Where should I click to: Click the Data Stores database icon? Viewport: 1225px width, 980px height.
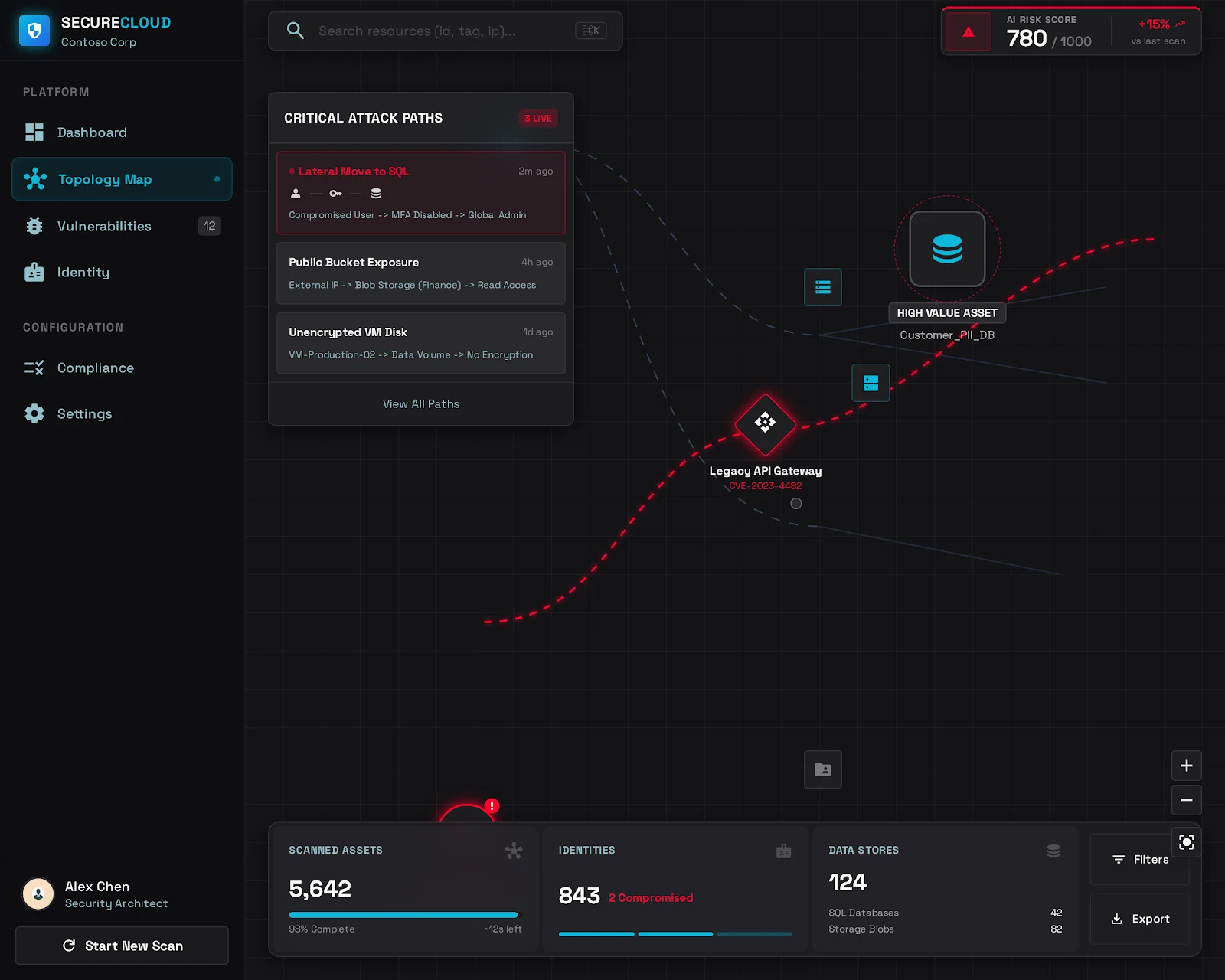click(x=1053, y=851)
